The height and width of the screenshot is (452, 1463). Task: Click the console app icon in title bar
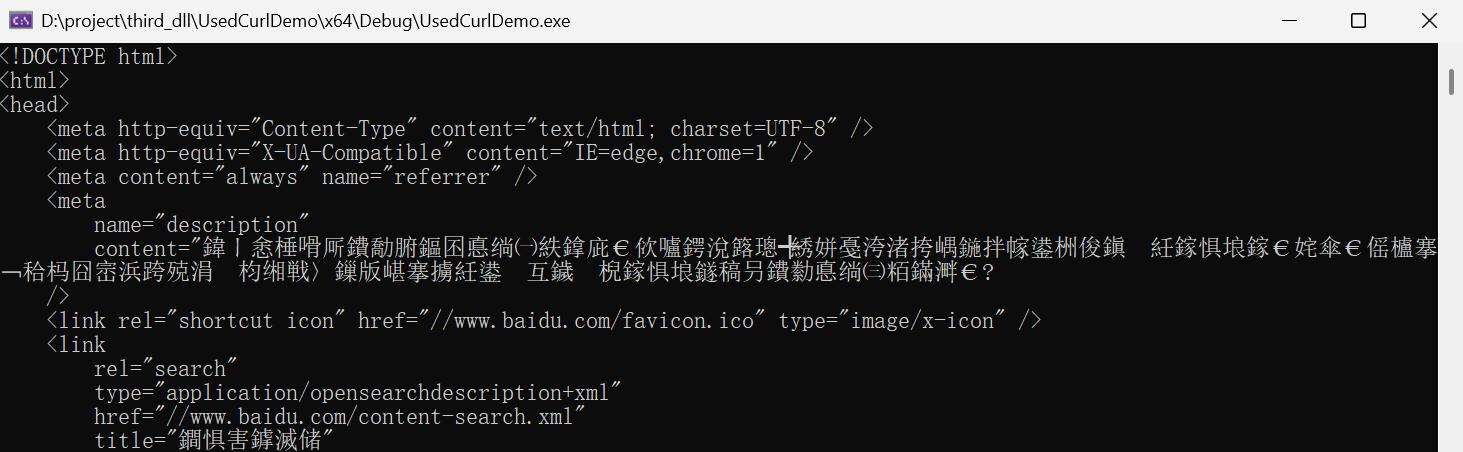coord(21,21)
